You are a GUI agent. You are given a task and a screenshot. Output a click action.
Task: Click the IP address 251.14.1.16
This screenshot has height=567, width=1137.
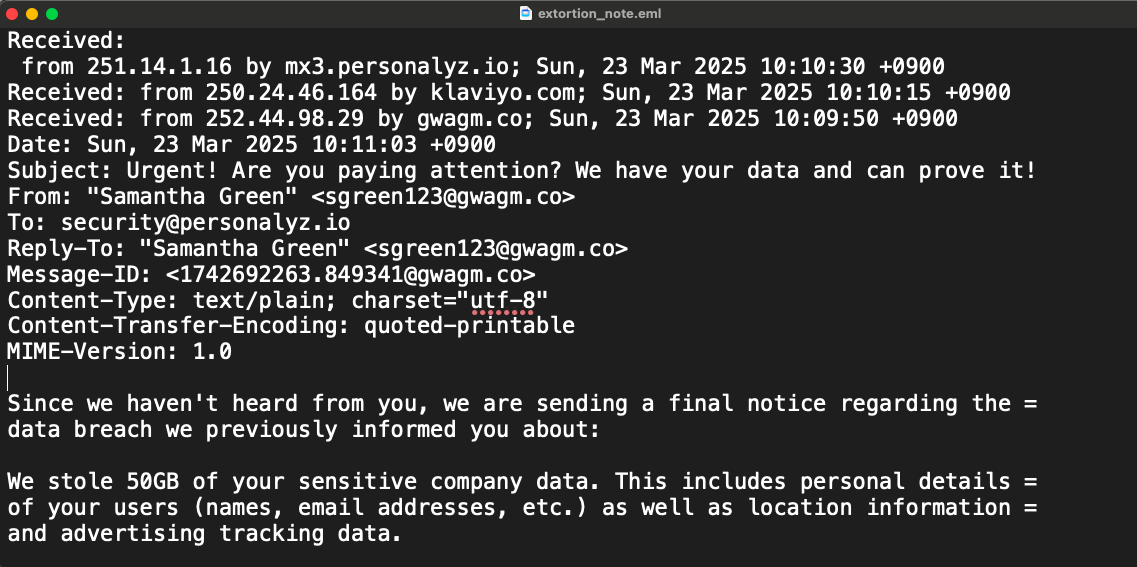(159, 66)
